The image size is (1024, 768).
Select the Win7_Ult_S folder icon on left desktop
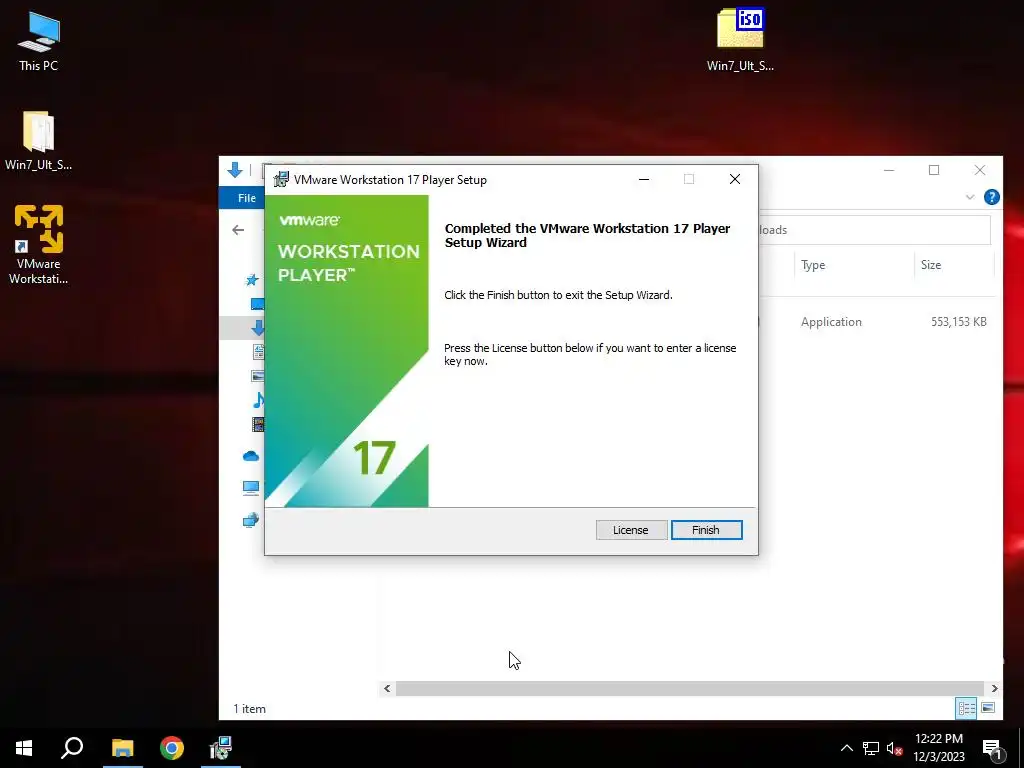tap(39, 140)
